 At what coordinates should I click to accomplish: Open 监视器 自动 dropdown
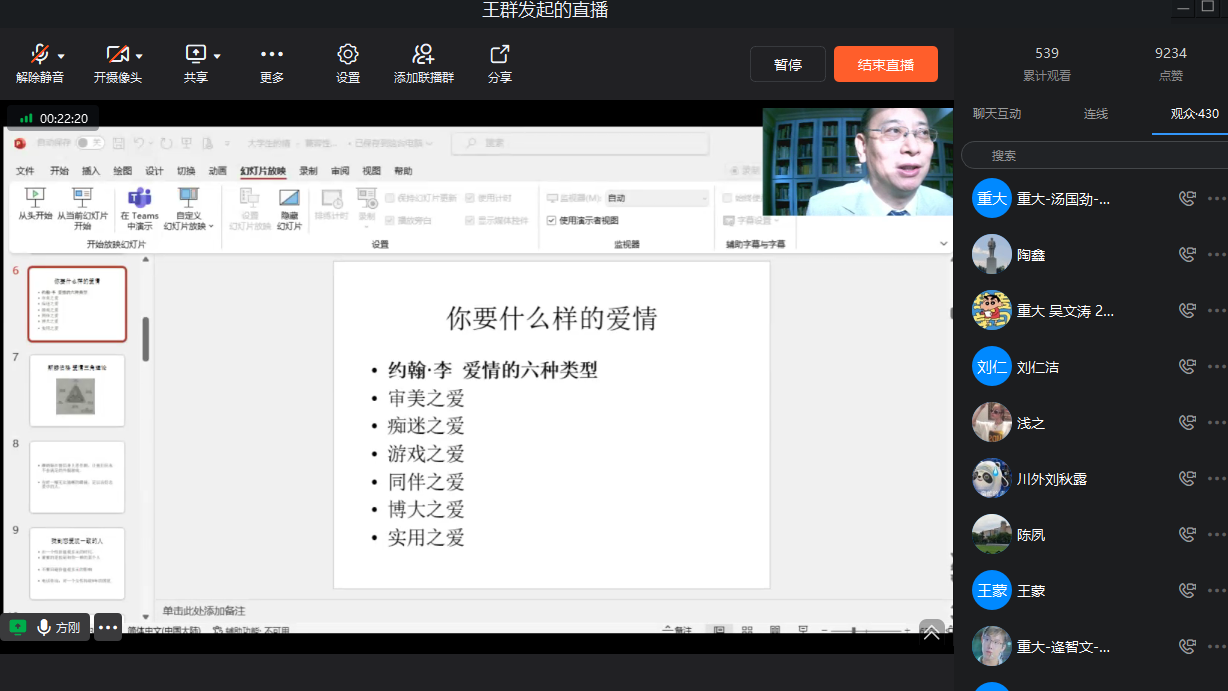click(657, 198)
